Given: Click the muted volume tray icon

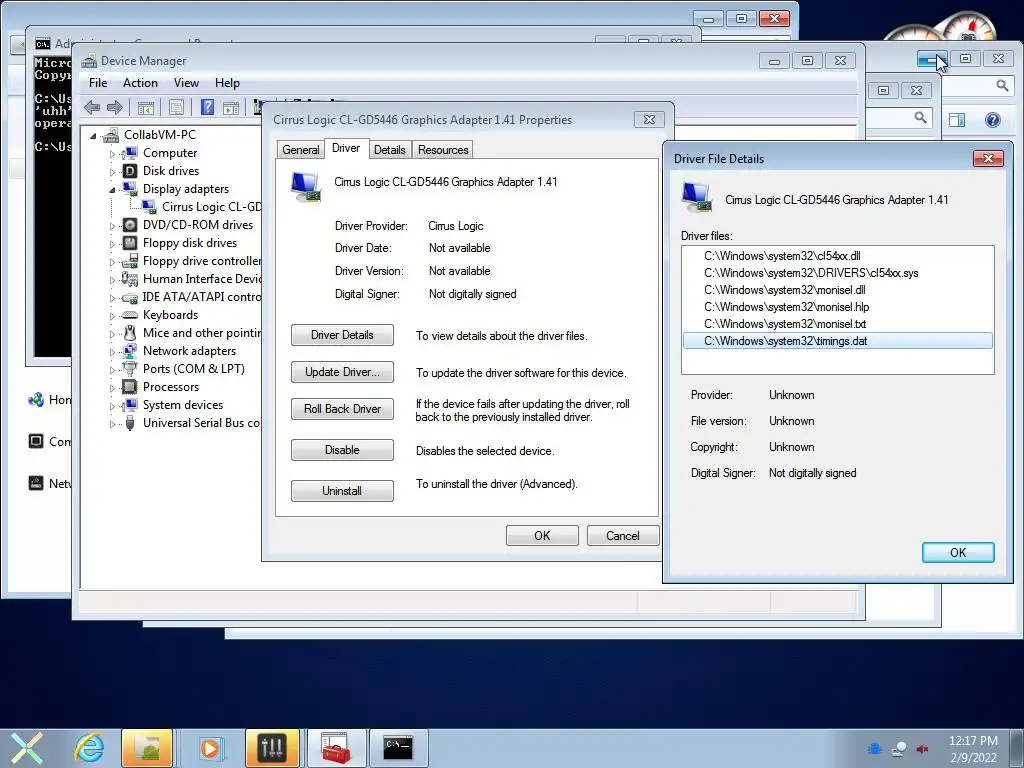Looking at the screenshot, I should click(x=923, y=749).
